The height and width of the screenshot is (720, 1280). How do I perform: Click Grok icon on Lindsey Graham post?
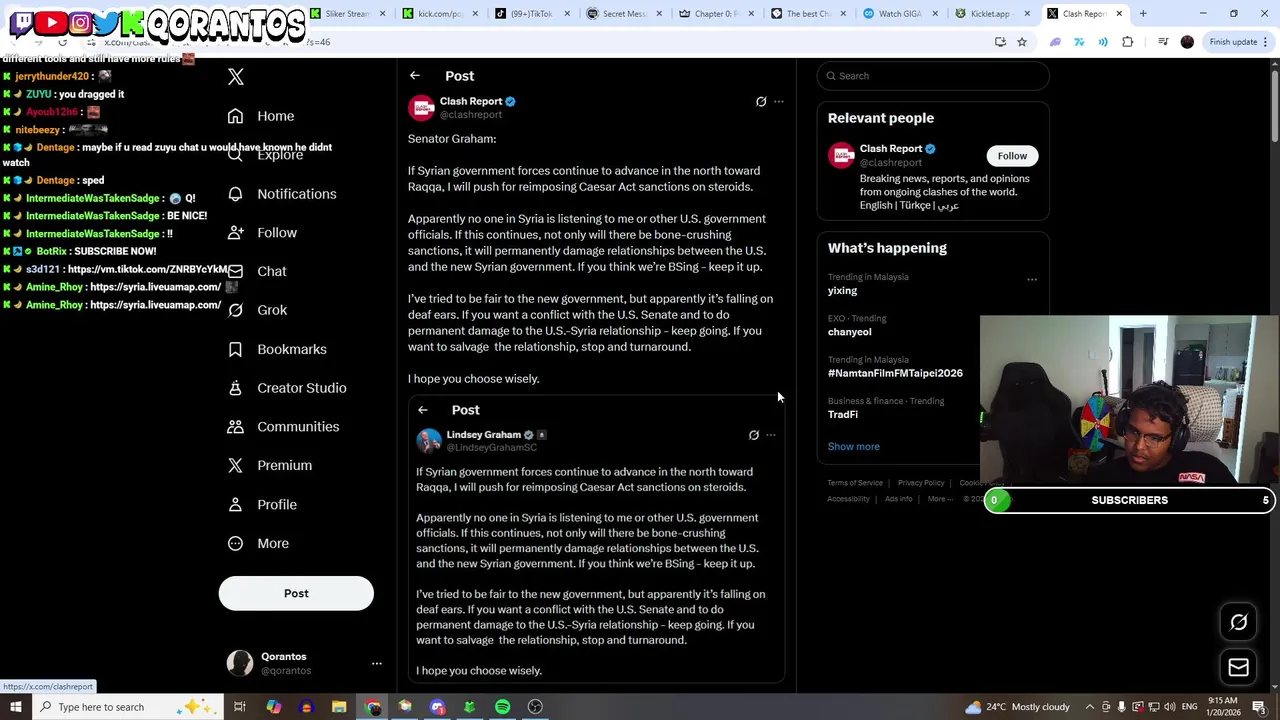click(x=754, y=435)
